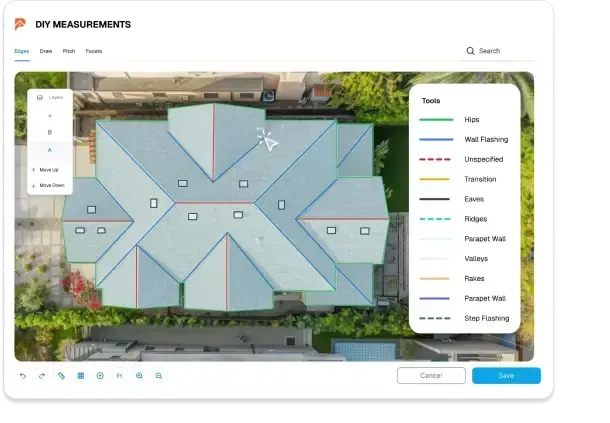
Task: Toggle the grid overlay icon
Action: point(81,376)
